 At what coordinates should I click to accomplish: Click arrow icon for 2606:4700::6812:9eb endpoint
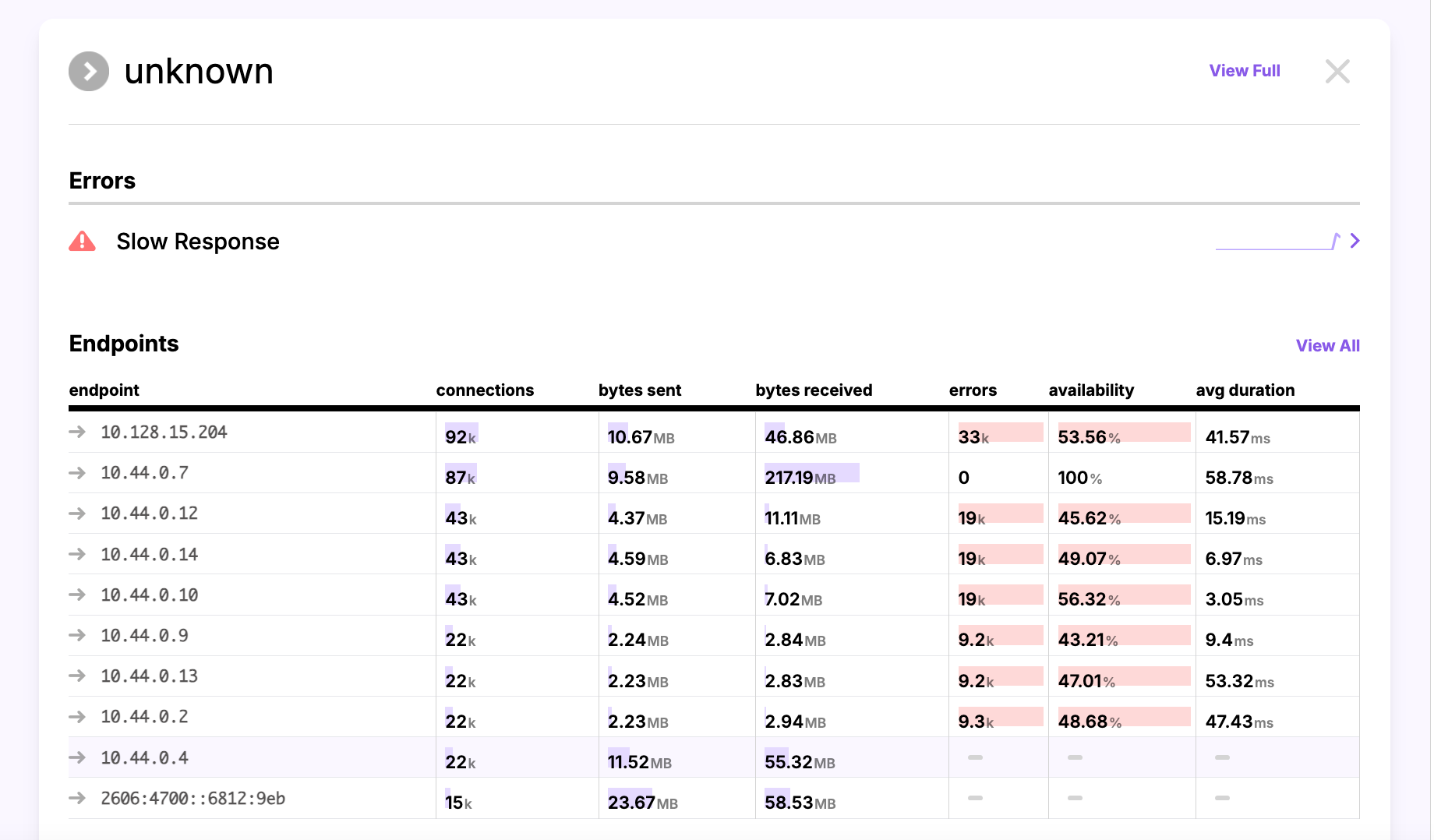coord(77,798)
